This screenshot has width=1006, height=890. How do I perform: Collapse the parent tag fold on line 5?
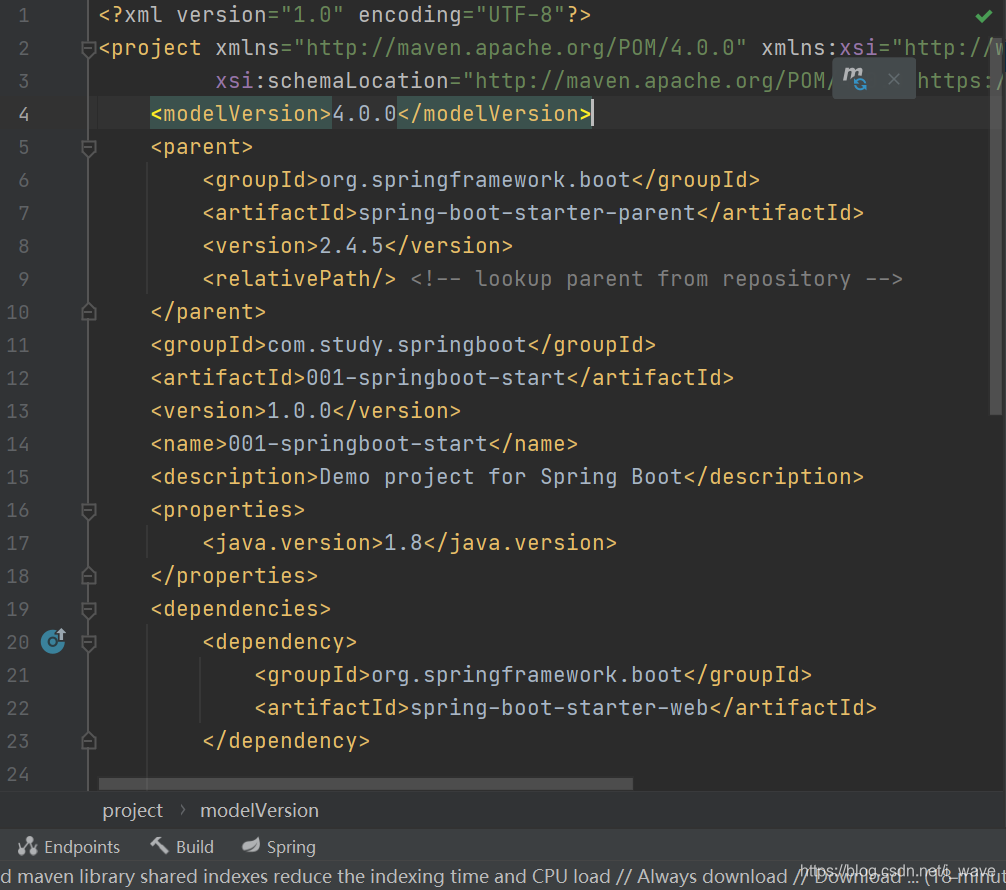[x=89, y=148]
